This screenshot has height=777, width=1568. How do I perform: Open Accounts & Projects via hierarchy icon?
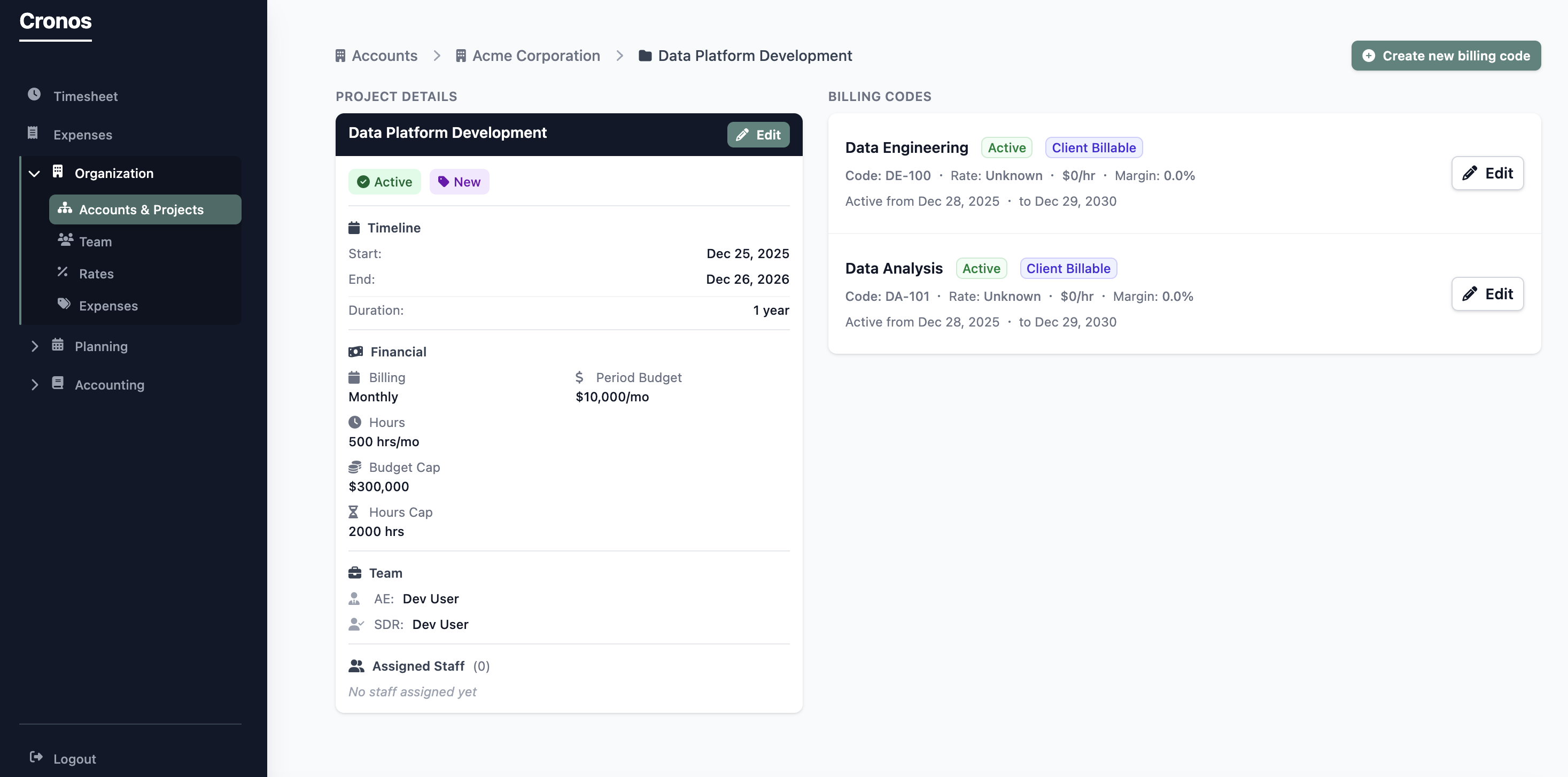point(65,209)
